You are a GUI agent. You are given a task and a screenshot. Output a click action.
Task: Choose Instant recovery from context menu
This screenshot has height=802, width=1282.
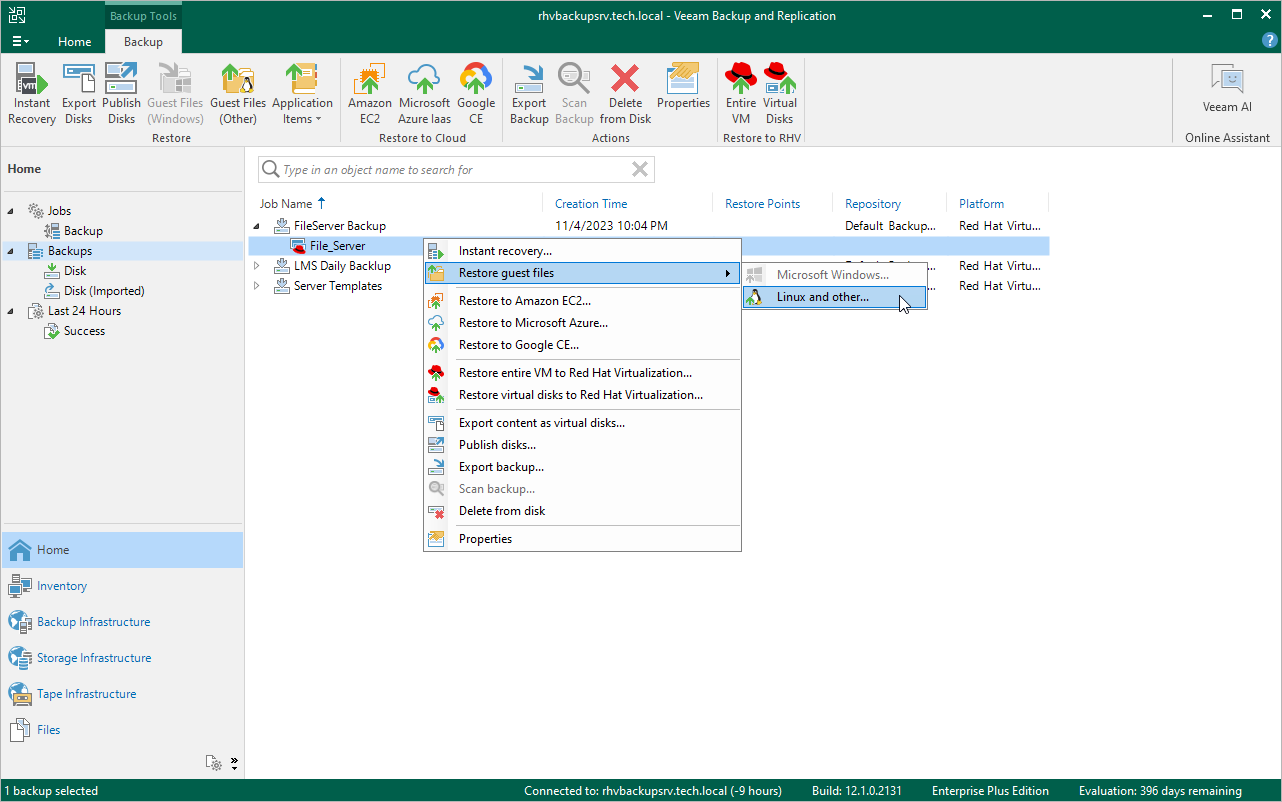click(582, 251)
